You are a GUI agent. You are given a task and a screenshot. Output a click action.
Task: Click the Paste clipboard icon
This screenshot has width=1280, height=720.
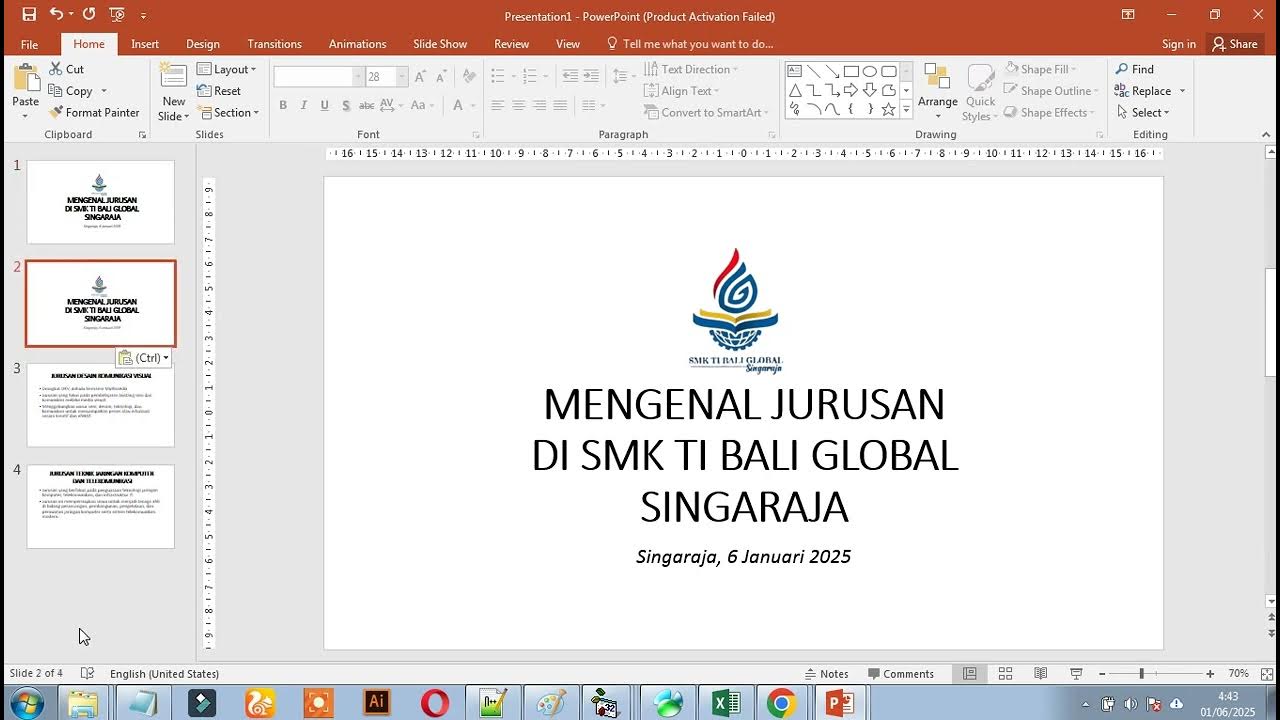[x=26, y=78]
